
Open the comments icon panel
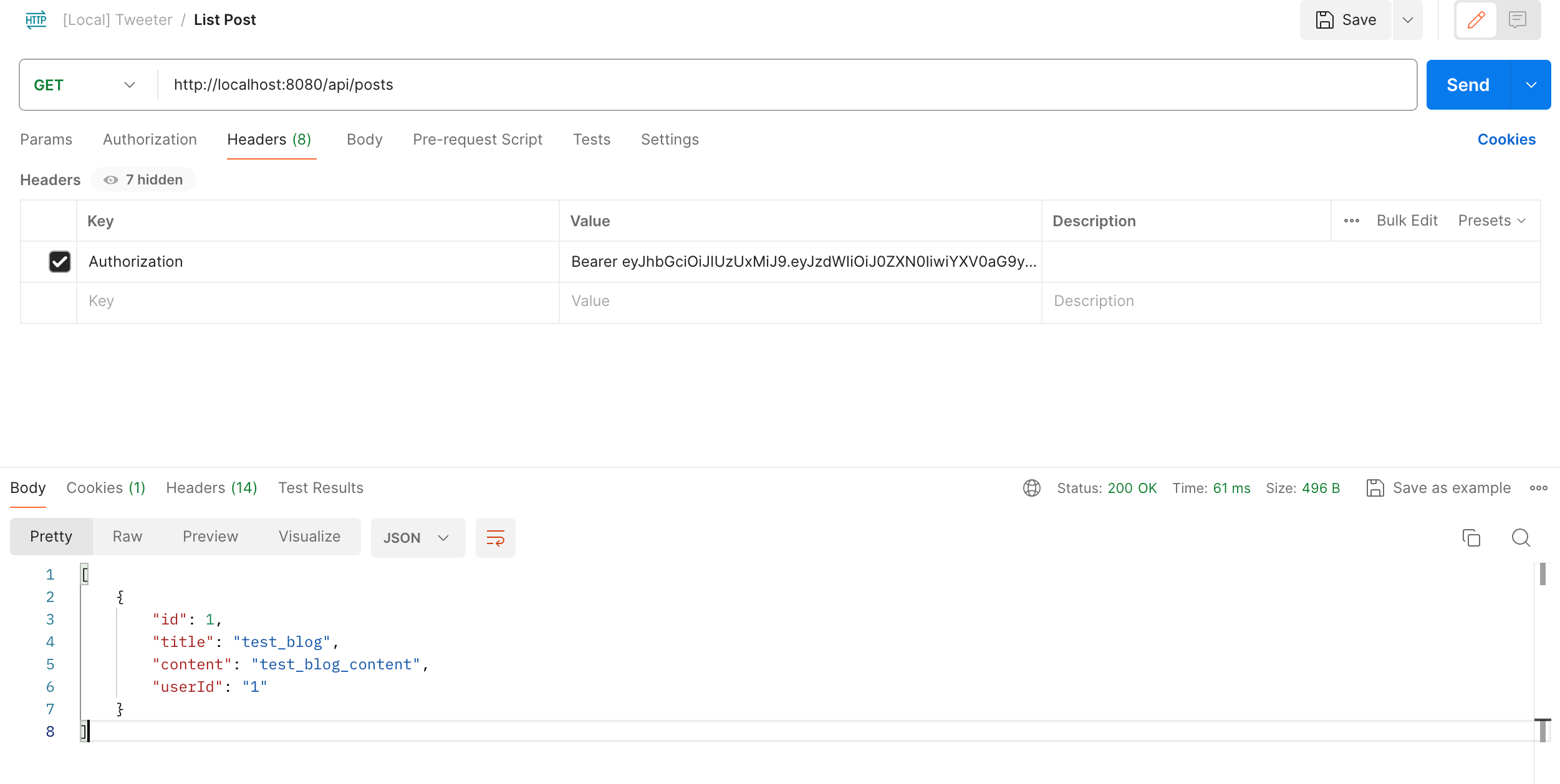pyautogui.click(x=1517, y=20)
